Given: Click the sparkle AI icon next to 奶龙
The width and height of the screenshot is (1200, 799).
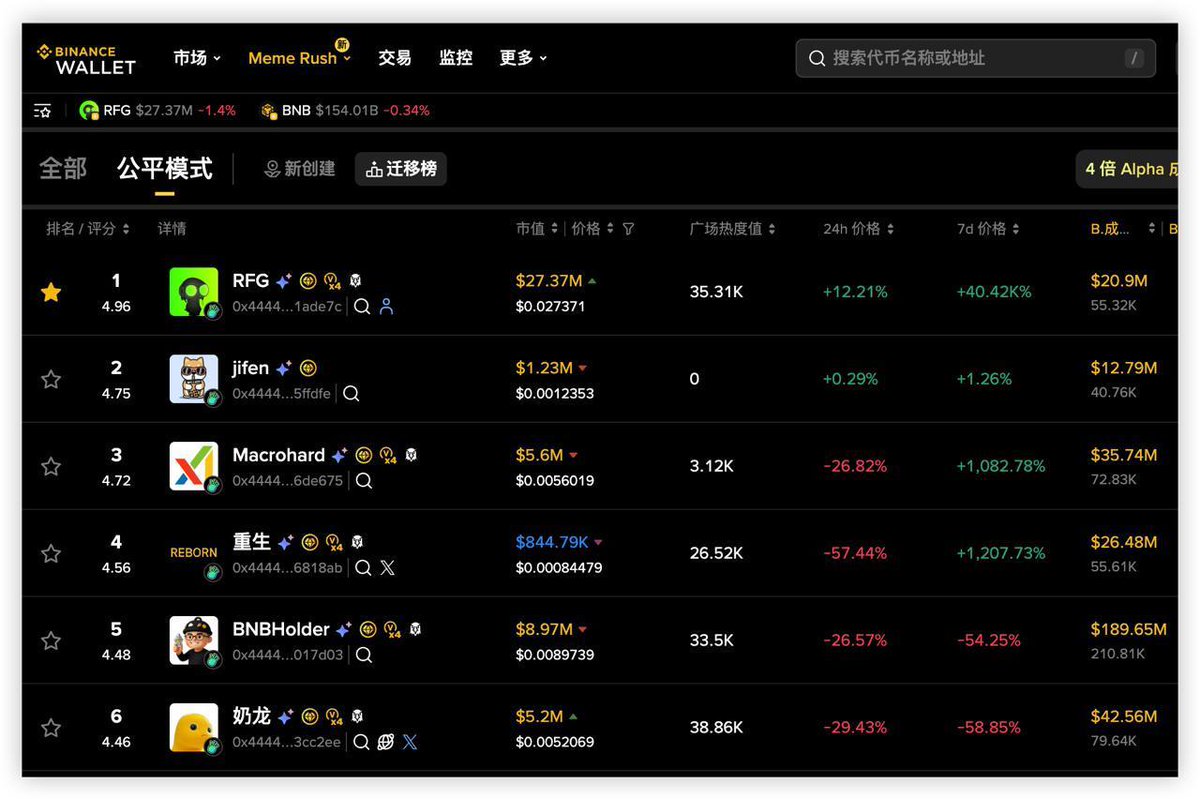Looking at the screenshot, I should (286, 717).
